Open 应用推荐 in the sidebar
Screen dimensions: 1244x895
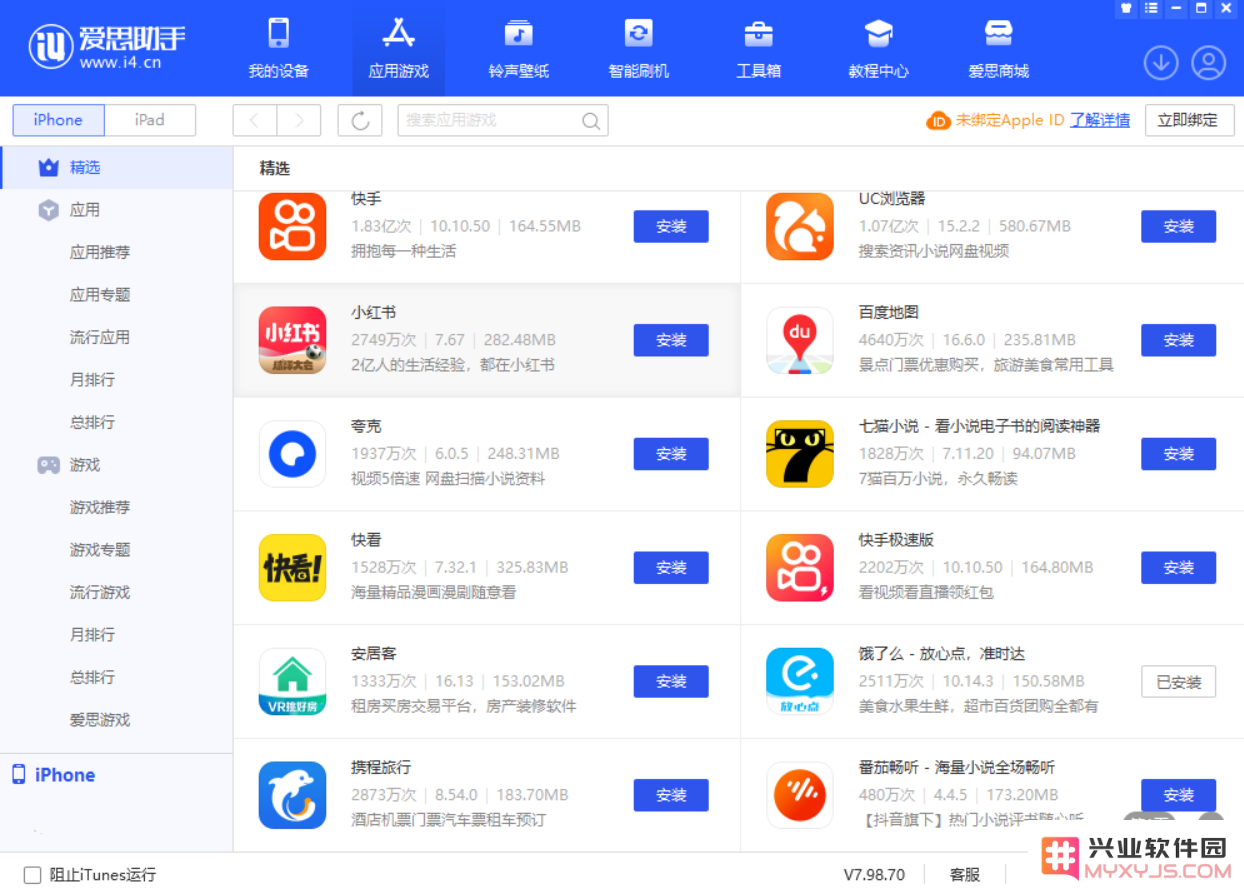pyautogui.click(x=100, y=252)
